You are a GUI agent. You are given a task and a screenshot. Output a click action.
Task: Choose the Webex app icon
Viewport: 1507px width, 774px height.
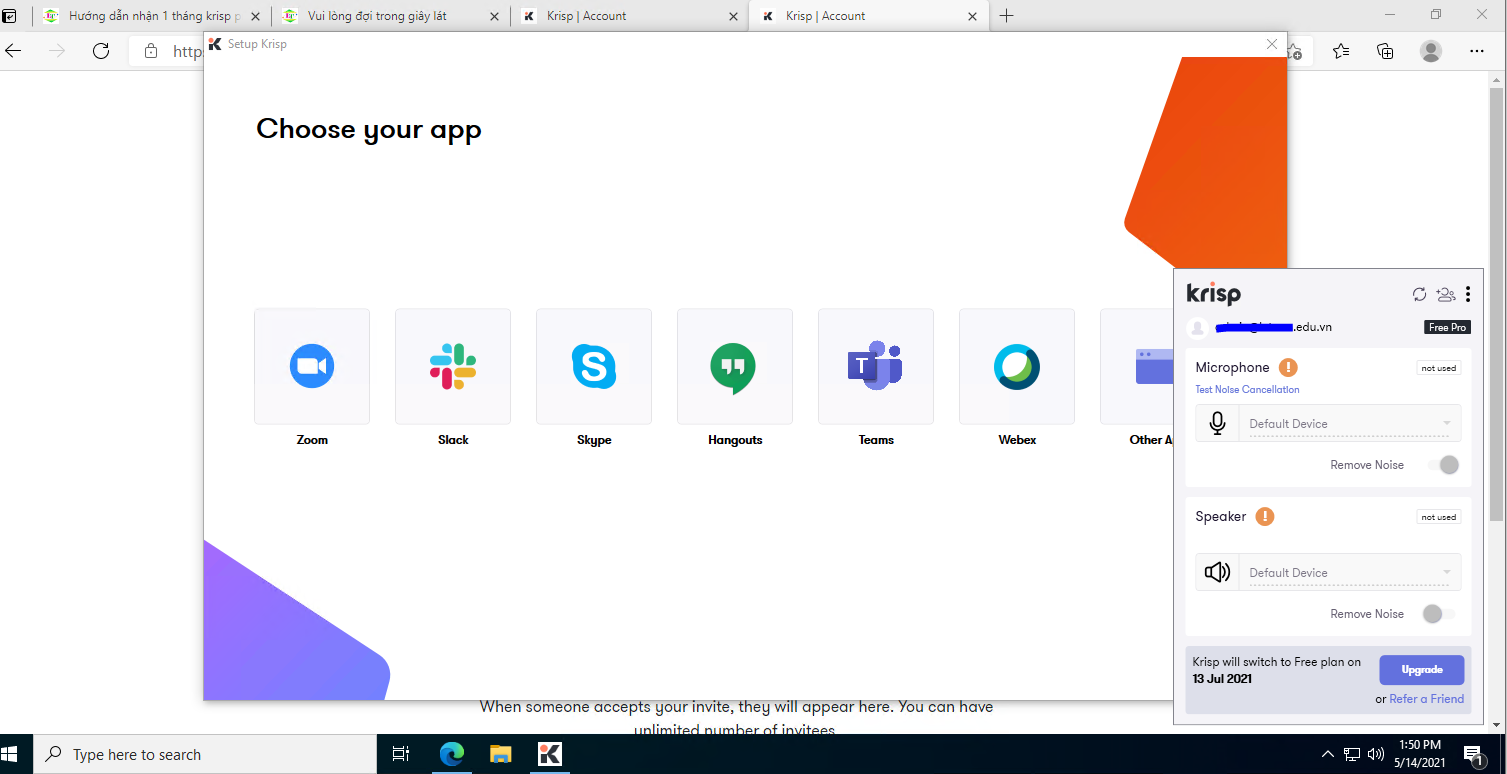(1017, 366)
